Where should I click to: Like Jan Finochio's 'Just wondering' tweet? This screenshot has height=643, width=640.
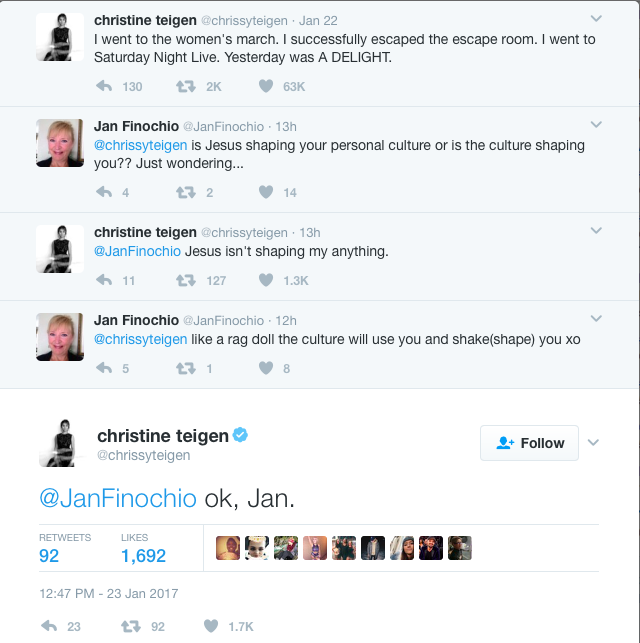pos(266,192)
